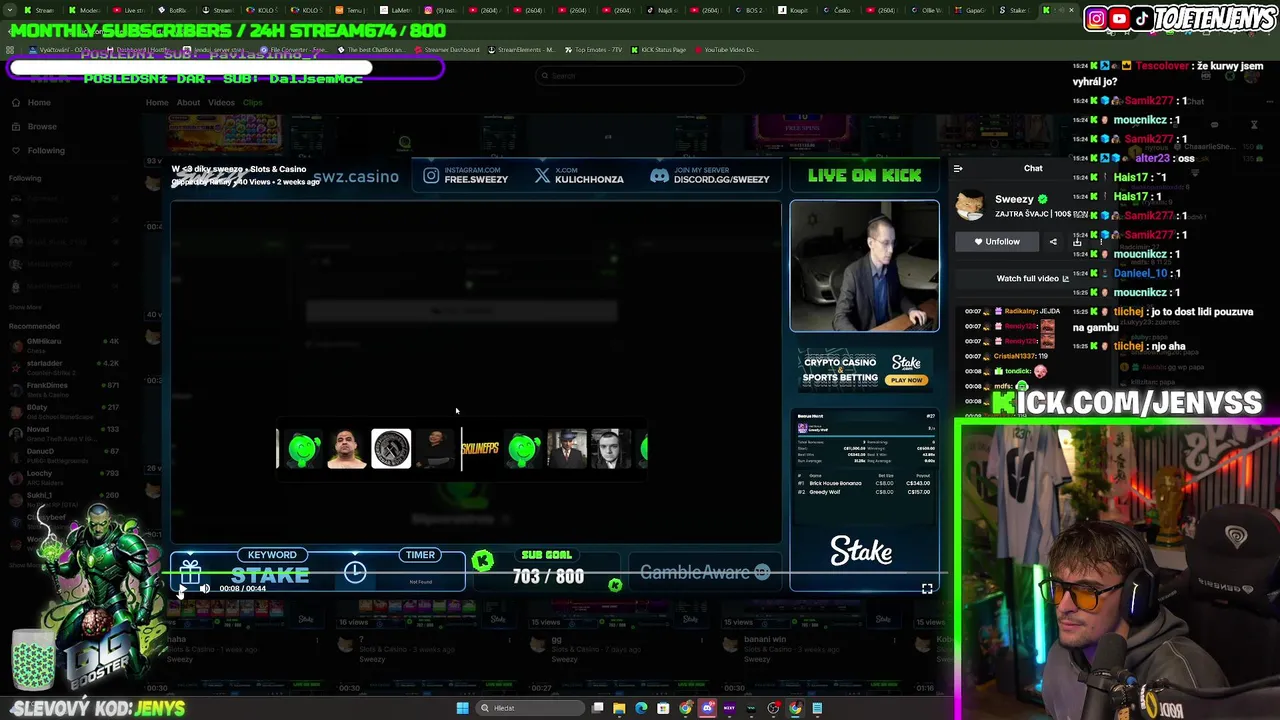Switch to the channel About tab
The image size is (1280, 720).
pyautogui.click(x=188, y=102)
